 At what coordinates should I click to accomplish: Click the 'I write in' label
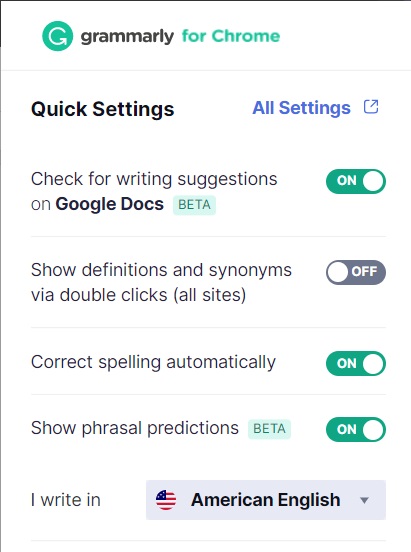click(66, 500)
